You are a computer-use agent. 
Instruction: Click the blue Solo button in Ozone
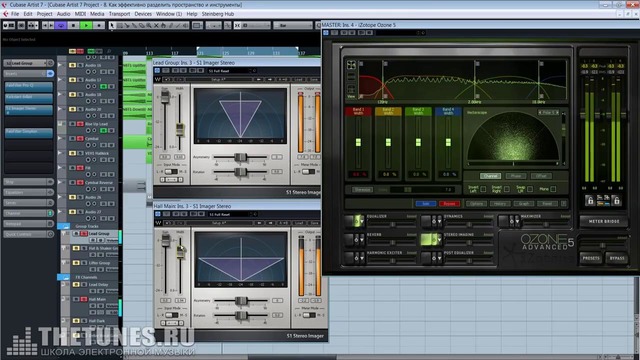[x=425, y=203]
